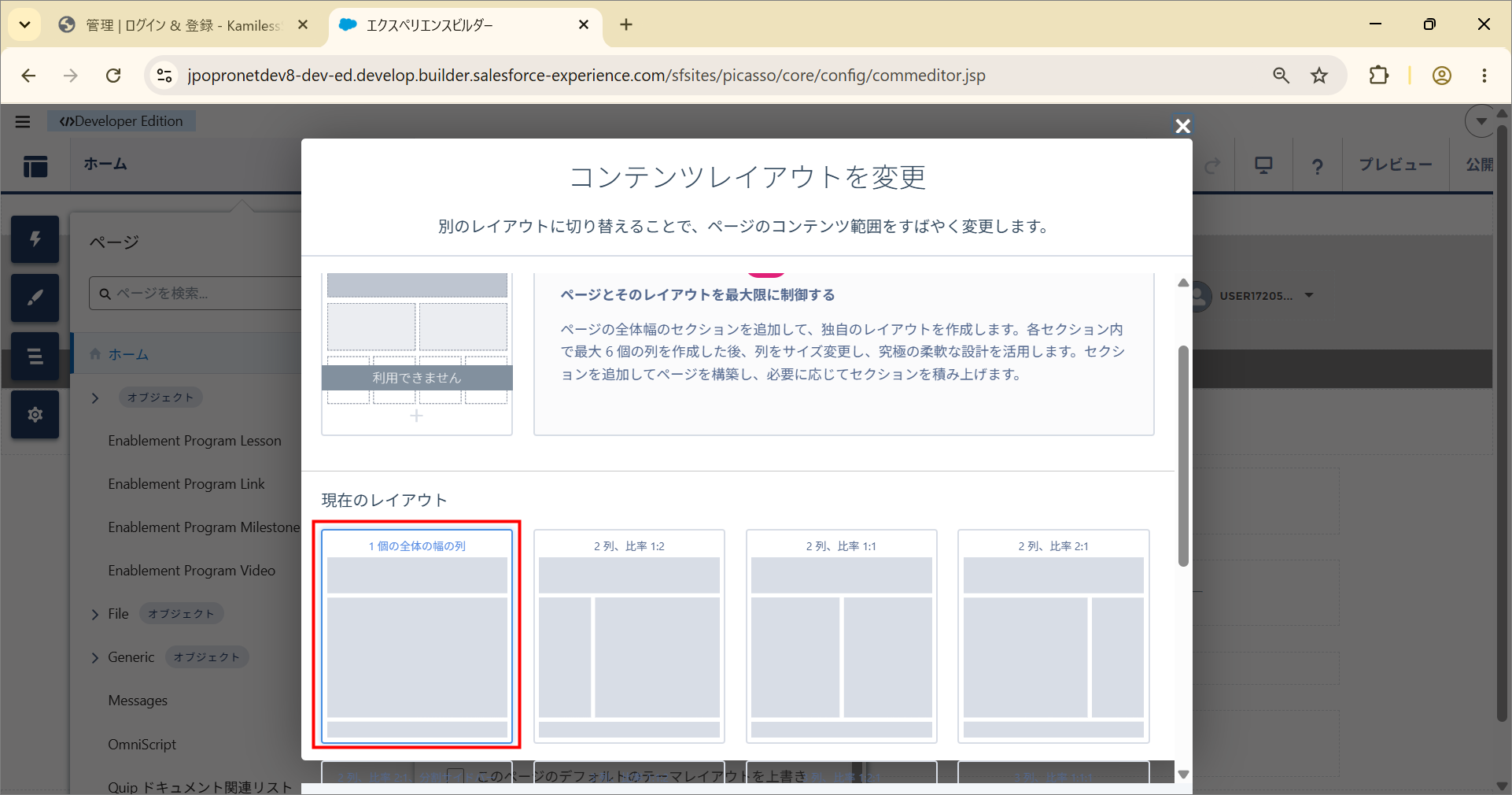Screen dimensions: 1512x795
Task: Open the Settings gear panel
Action: pyautogui.click(x=35, y=414)
